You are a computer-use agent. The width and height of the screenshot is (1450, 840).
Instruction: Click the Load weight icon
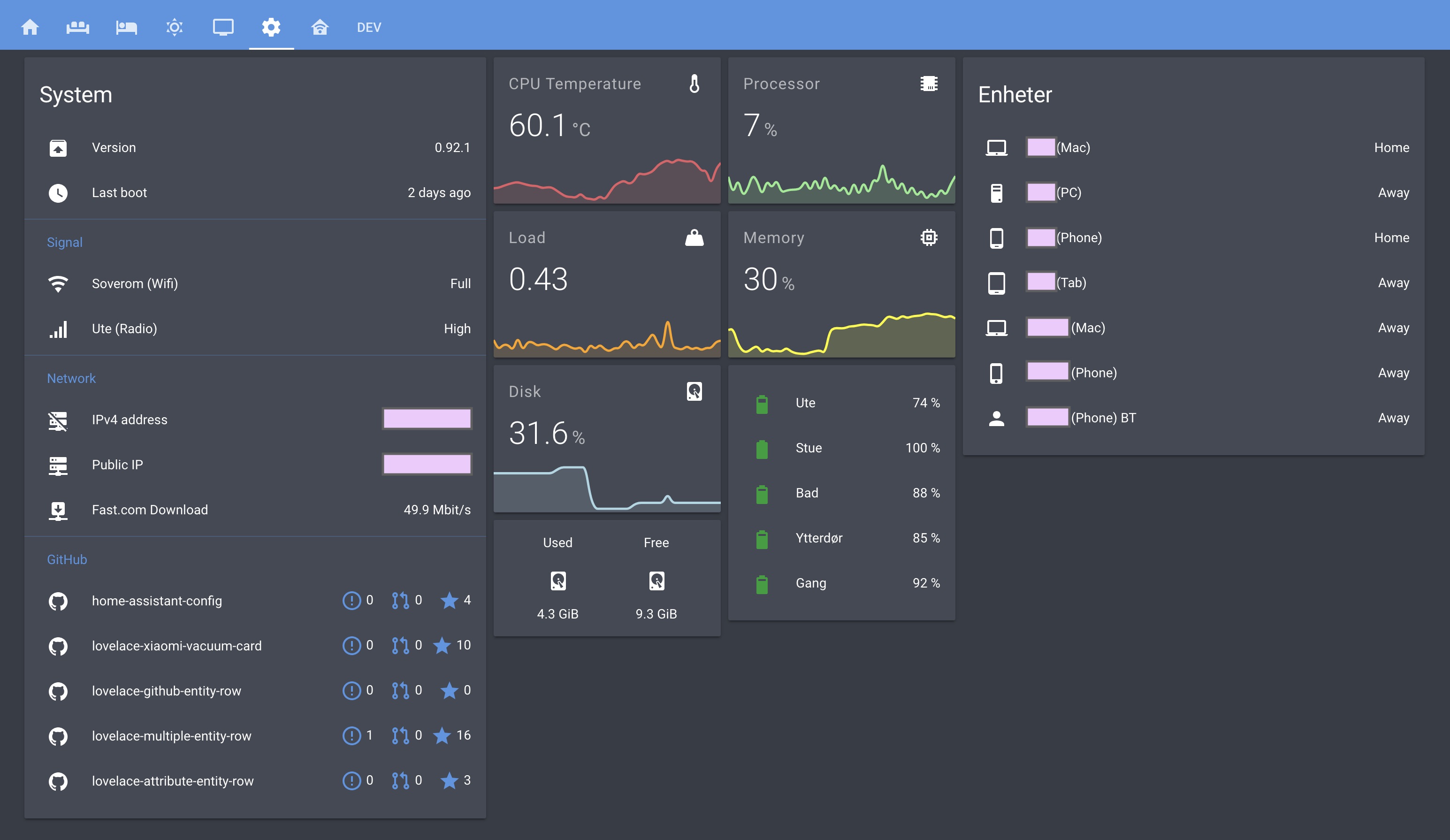click(694, 237)
